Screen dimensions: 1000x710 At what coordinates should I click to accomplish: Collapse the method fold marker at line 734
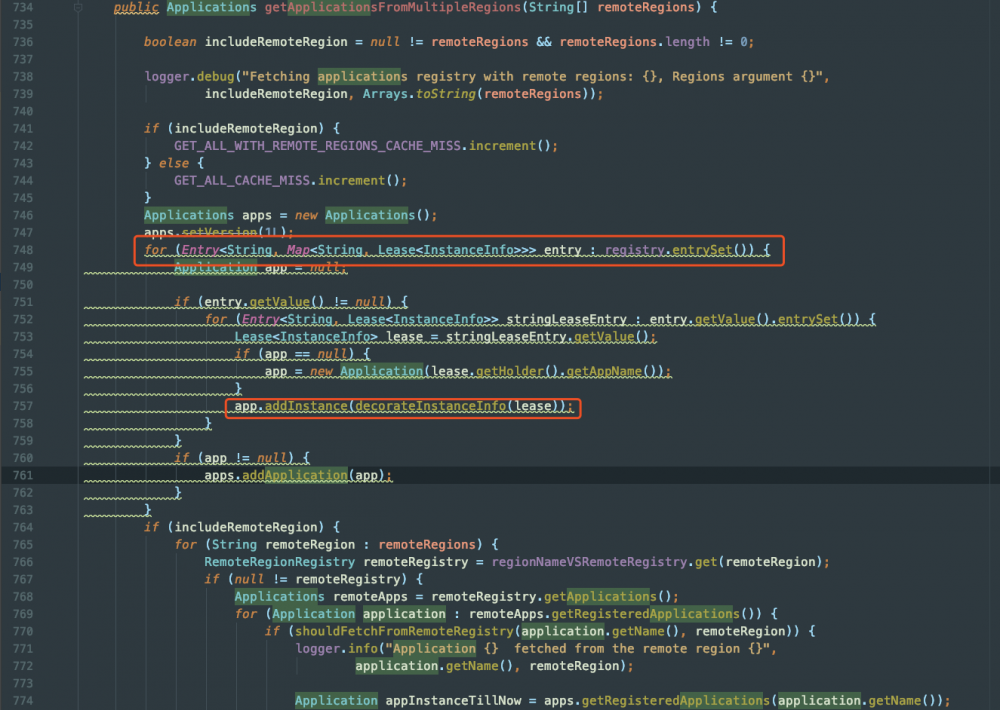(x=78, y=8)
